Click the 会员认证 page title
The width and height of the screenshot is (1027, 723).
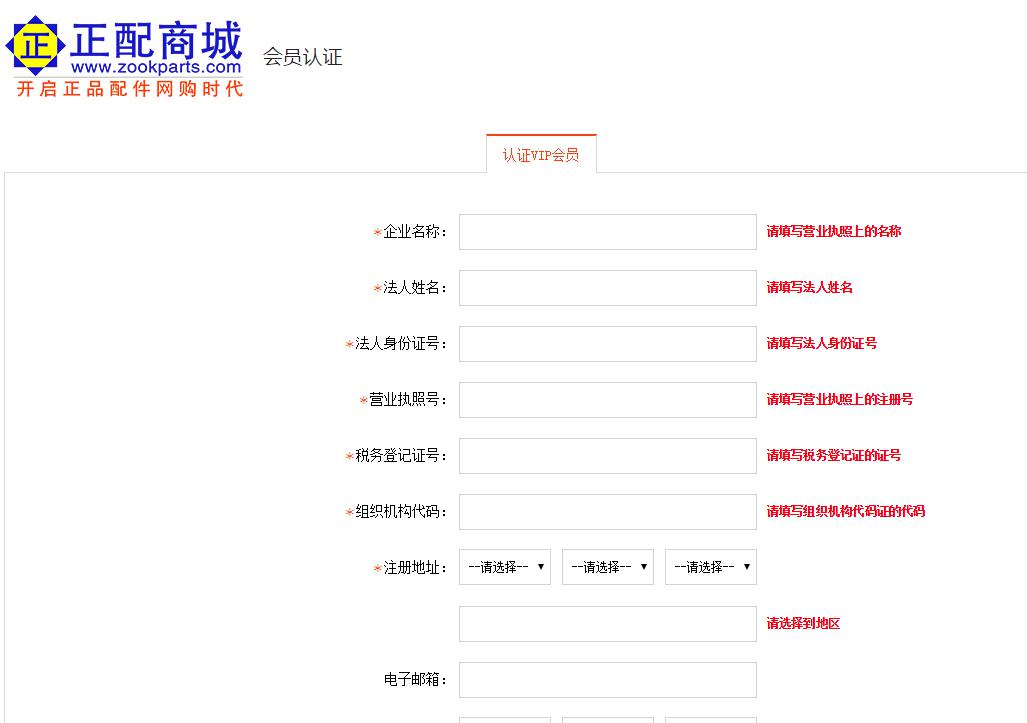[x=303, y=57]
